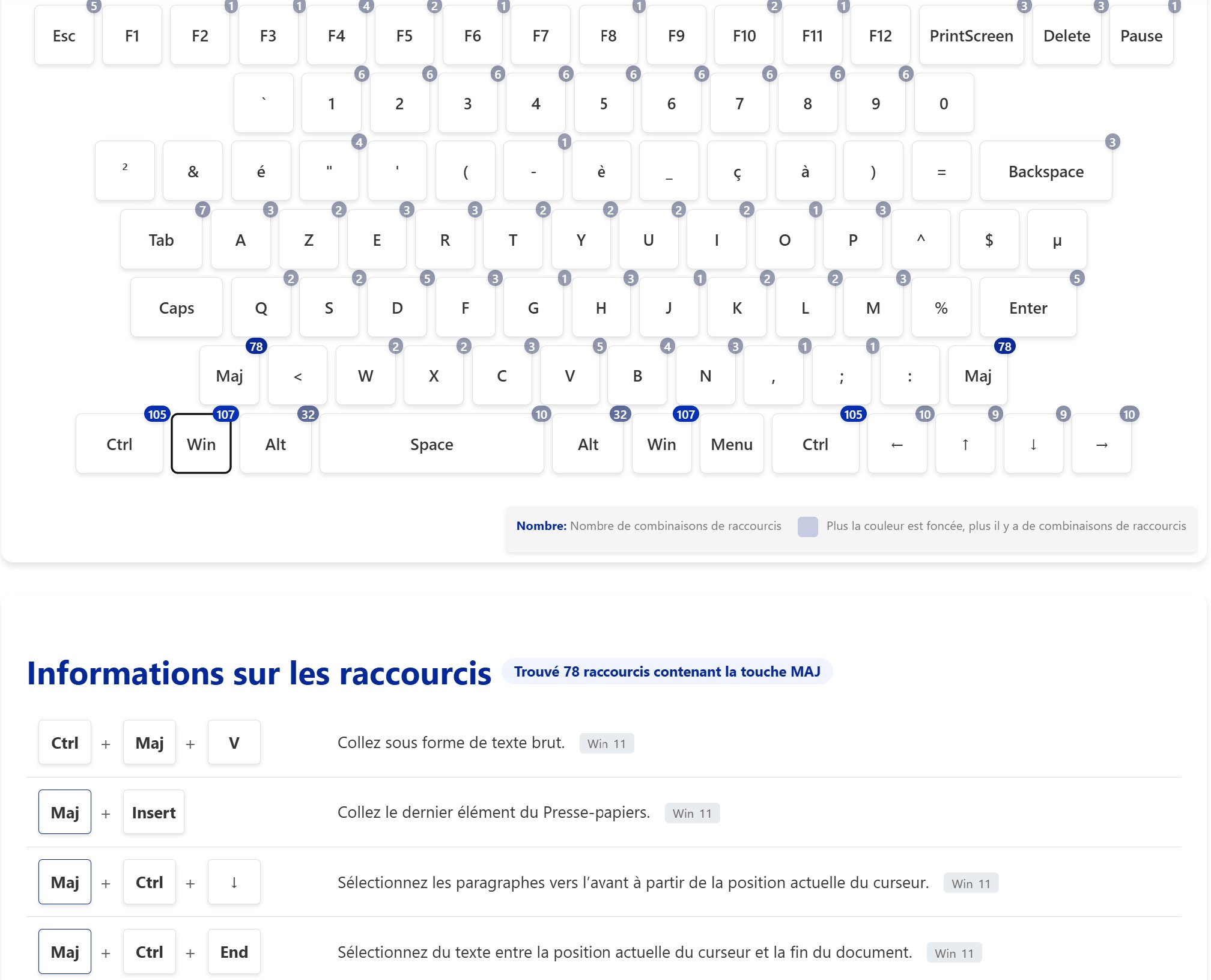Click Ctrl key in Ctrl+Maj+V shortcut row
This screenshot has width=1211, height=980.
pos(65,743)
